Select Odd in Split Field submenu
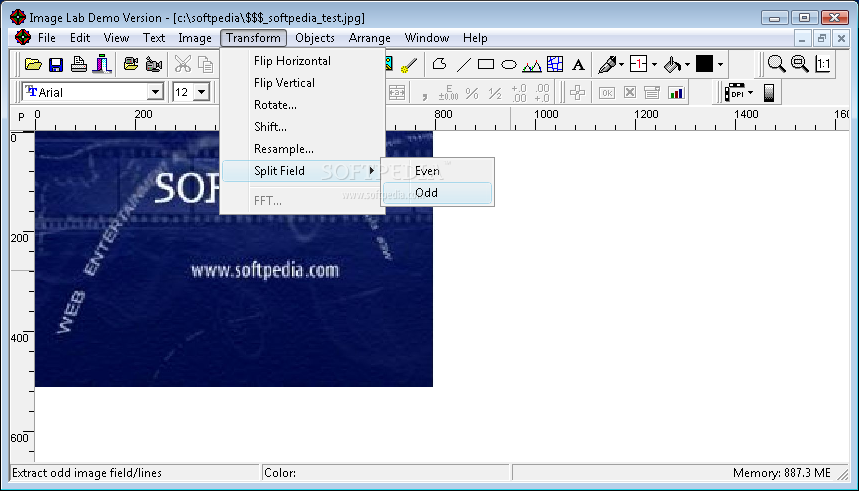859x491 pixels. click(437, 193)
